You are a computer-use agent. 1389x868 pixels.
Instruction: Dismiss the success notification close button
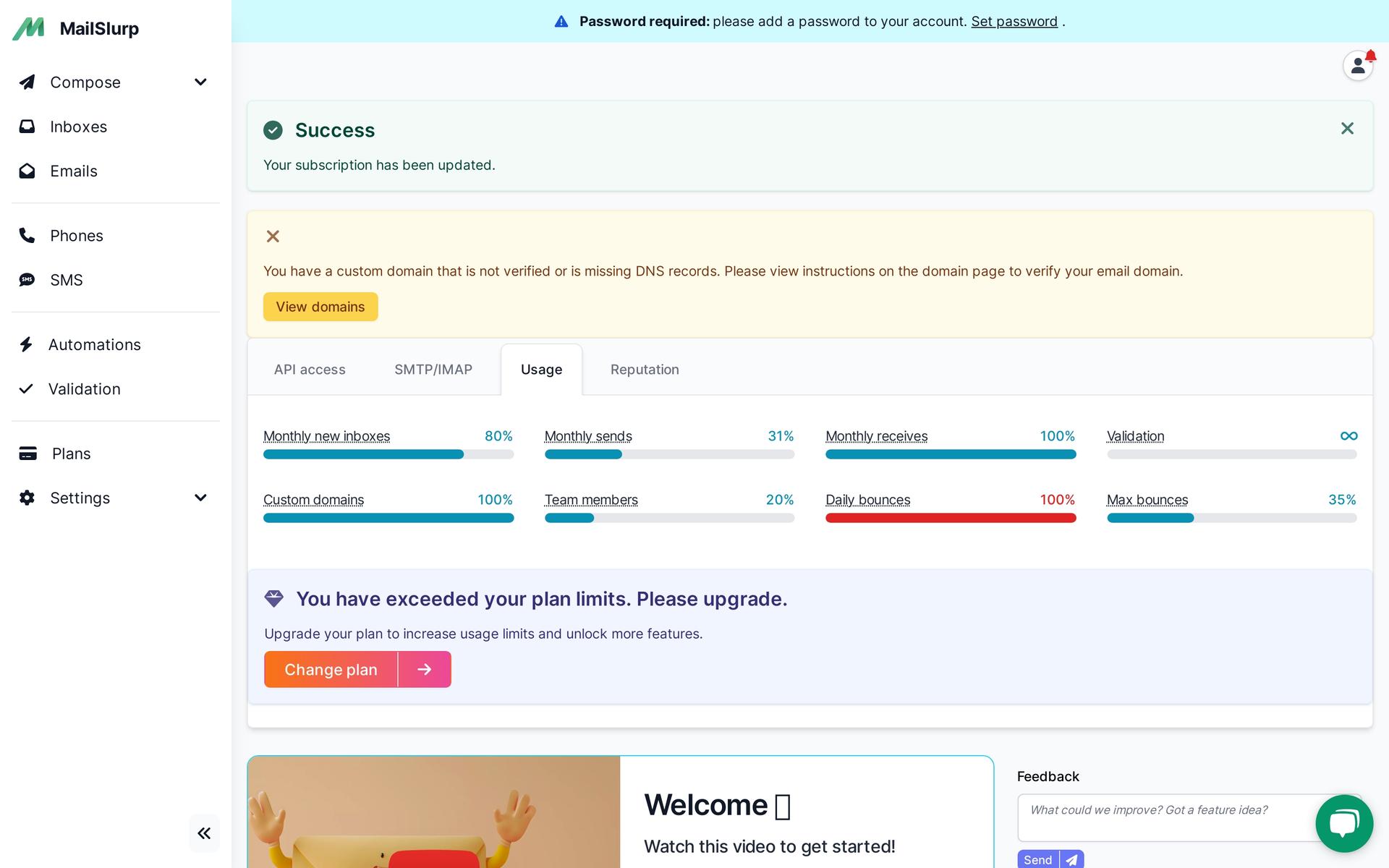pyautogui.click(x=1348, y=128)
